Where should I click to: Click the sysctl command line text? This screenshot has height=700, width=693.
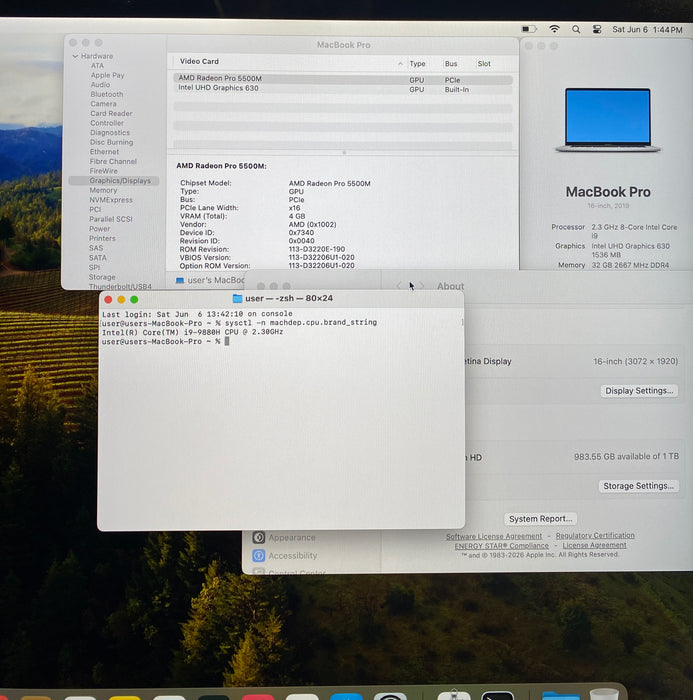tap(301, 322)
